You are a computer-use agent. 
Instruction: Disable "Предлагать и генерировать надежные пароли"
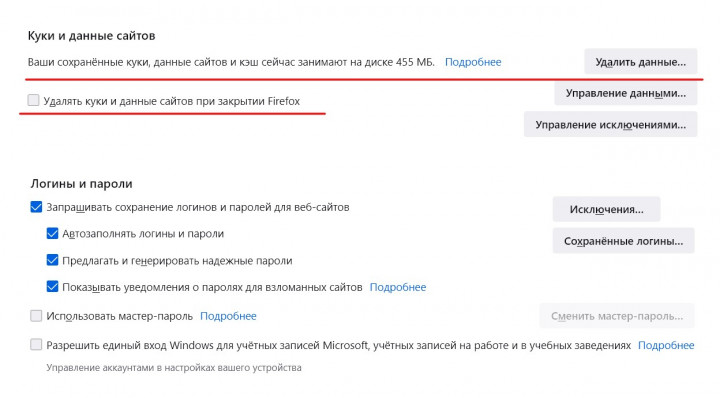pyautogui.click(x=52, y=260)
